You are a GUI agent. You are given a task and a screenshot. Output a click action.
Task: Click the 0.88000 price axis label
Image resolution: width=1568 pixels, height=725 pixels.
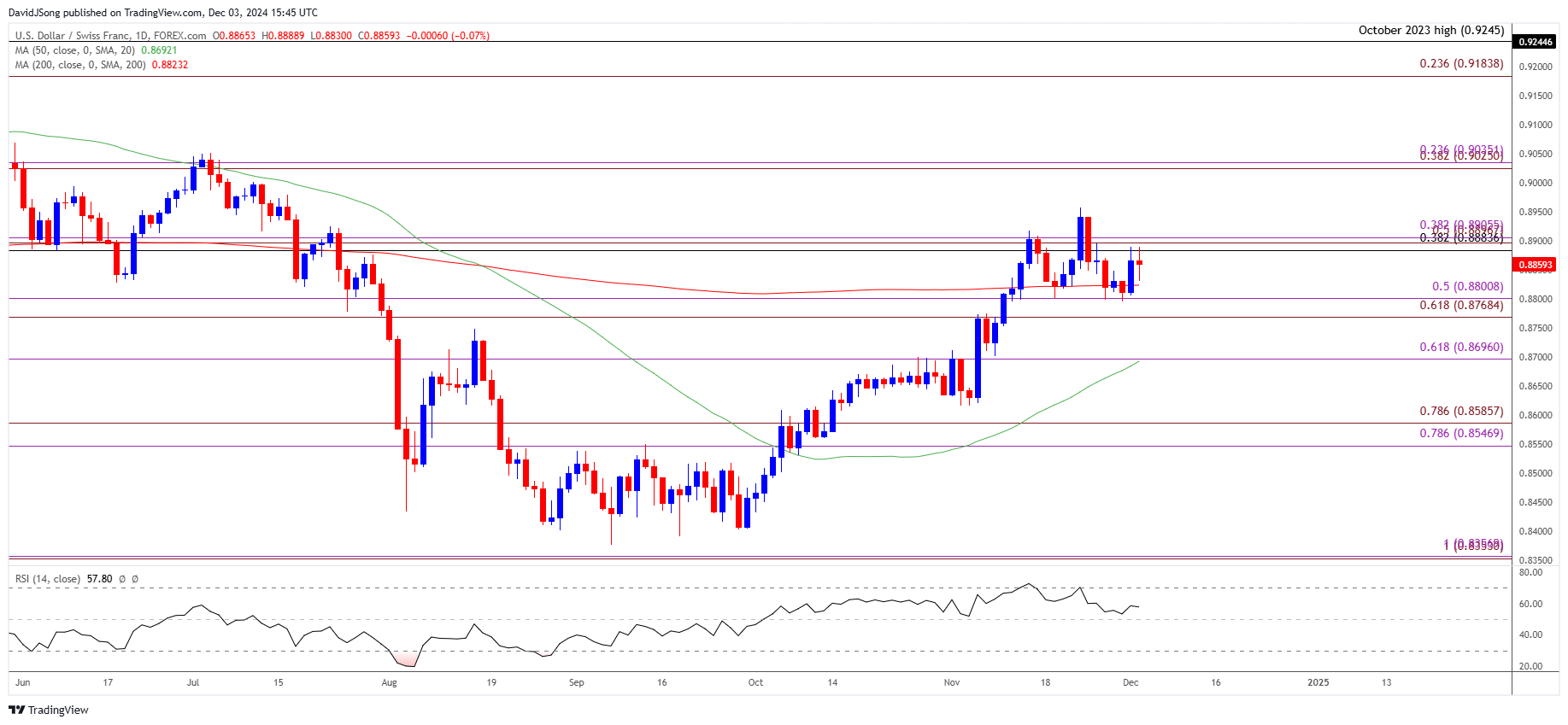pyautogui.click(x=1536, y=300)
